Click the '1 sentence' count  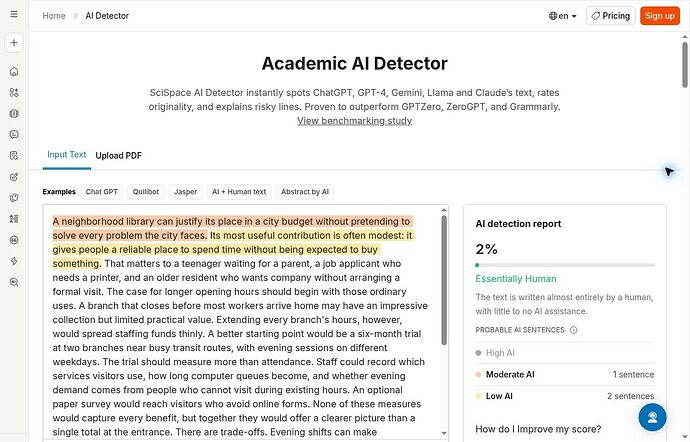pyautogui.click(x=633, y=375)
